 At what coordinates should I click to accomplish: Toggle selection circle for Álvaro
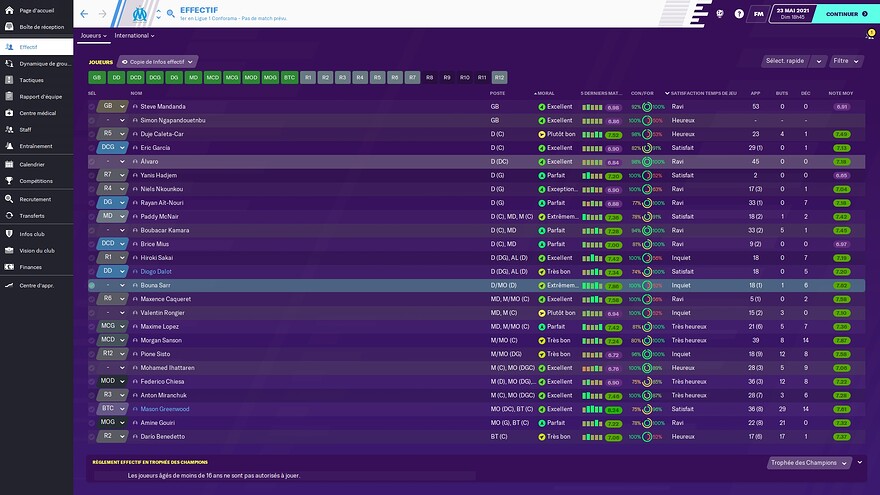point(92,161)
